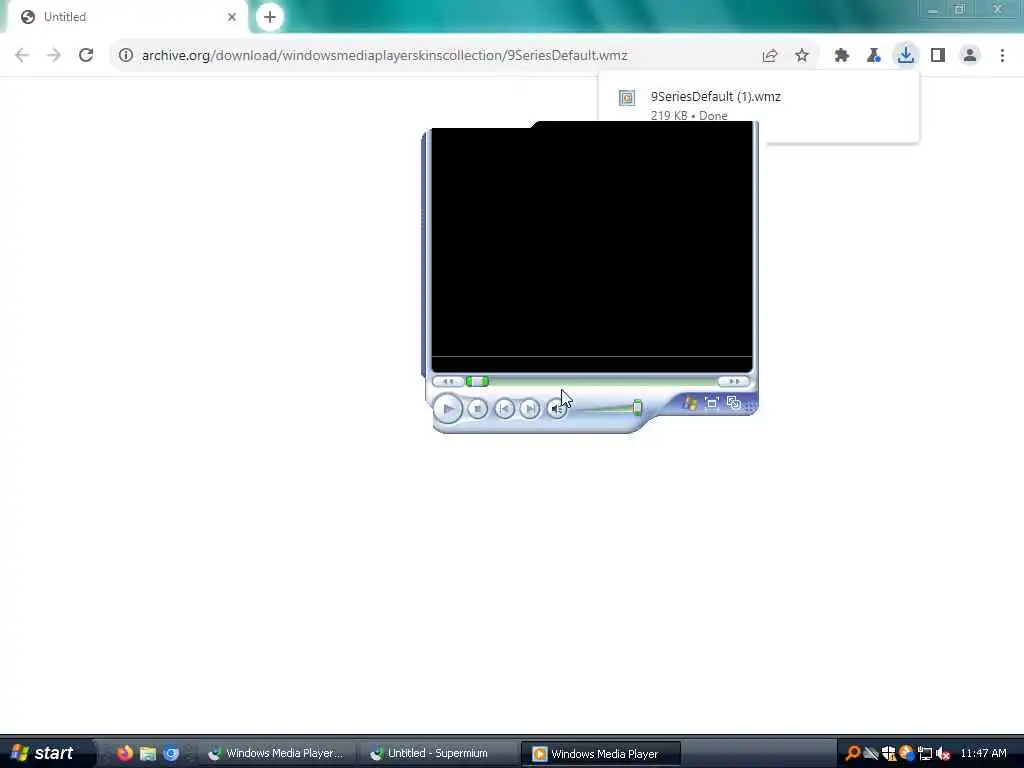Switch to Untitled - Supermium taskbar item

click(x=439, y=754)
